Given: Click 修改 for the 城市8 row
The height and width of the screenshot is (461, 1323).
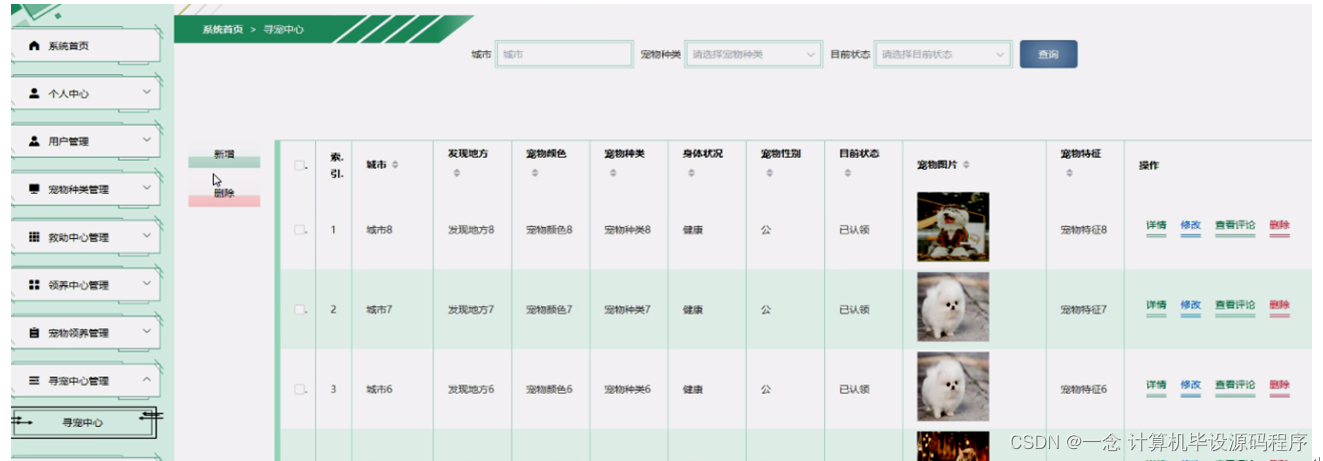Looking at the screenshot, I should 1190,226.
